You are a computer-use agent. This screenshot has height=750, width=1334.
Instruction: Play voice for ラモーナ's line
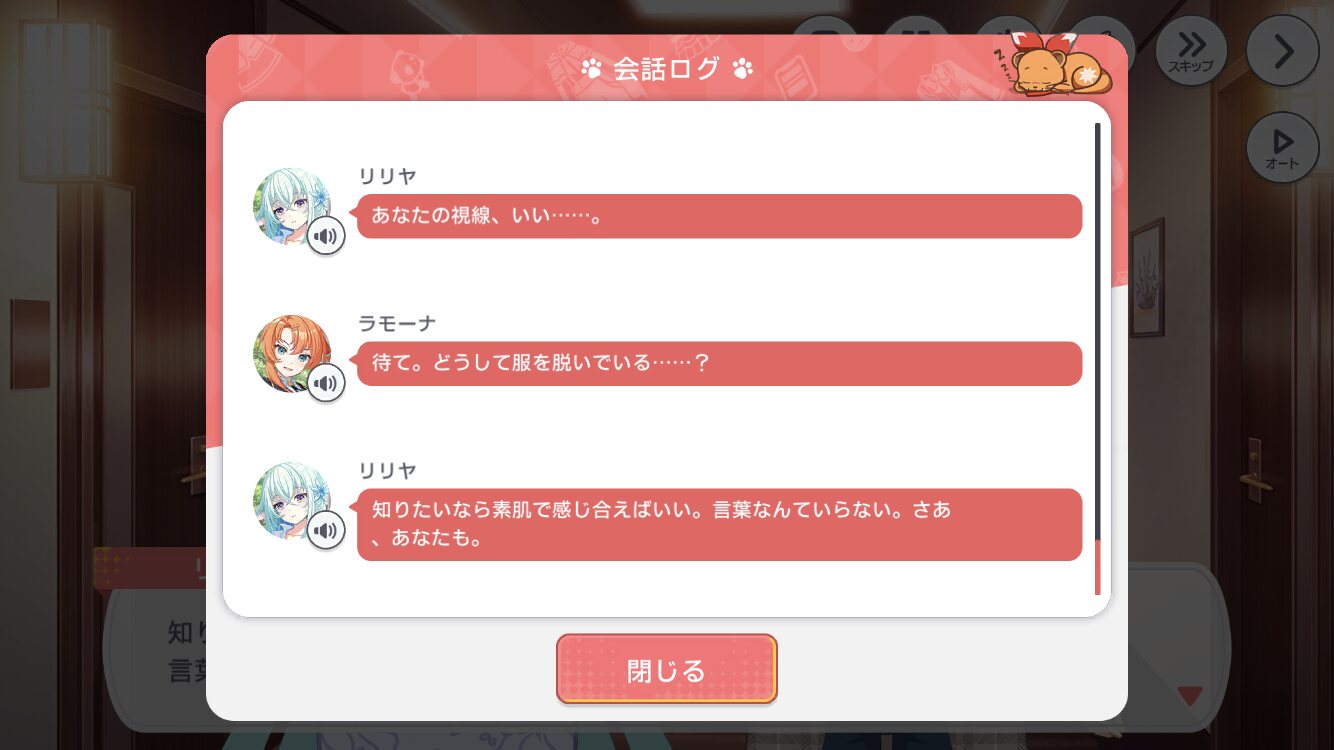[326, 383]
